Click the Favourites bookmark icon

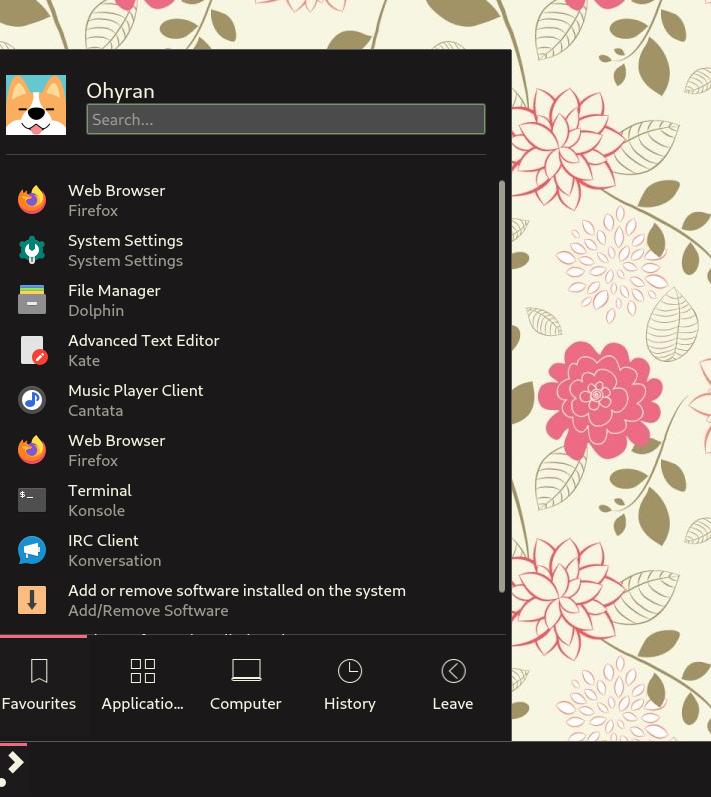pyautogui.click(x=39, y=671)
